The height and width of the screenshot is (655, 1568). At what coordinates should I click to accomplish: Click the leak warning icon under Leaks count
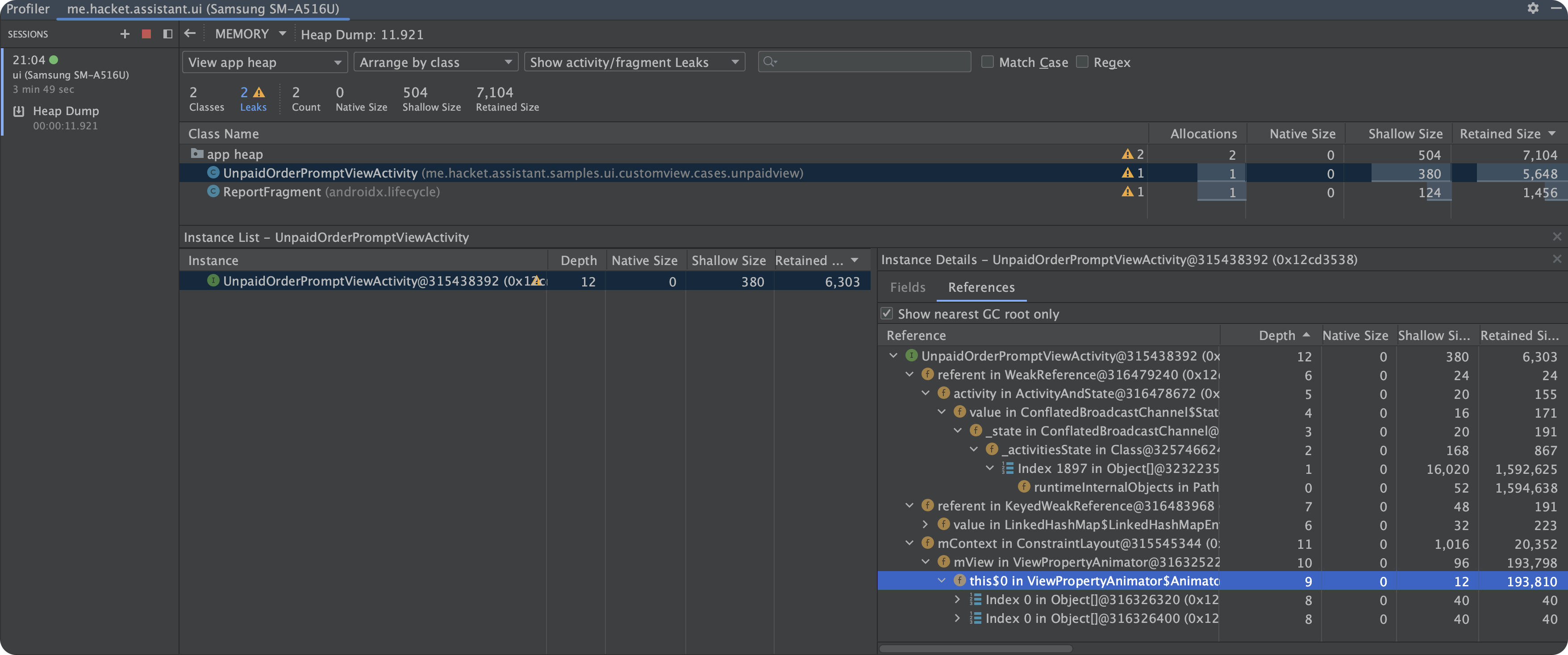point(259,92)
